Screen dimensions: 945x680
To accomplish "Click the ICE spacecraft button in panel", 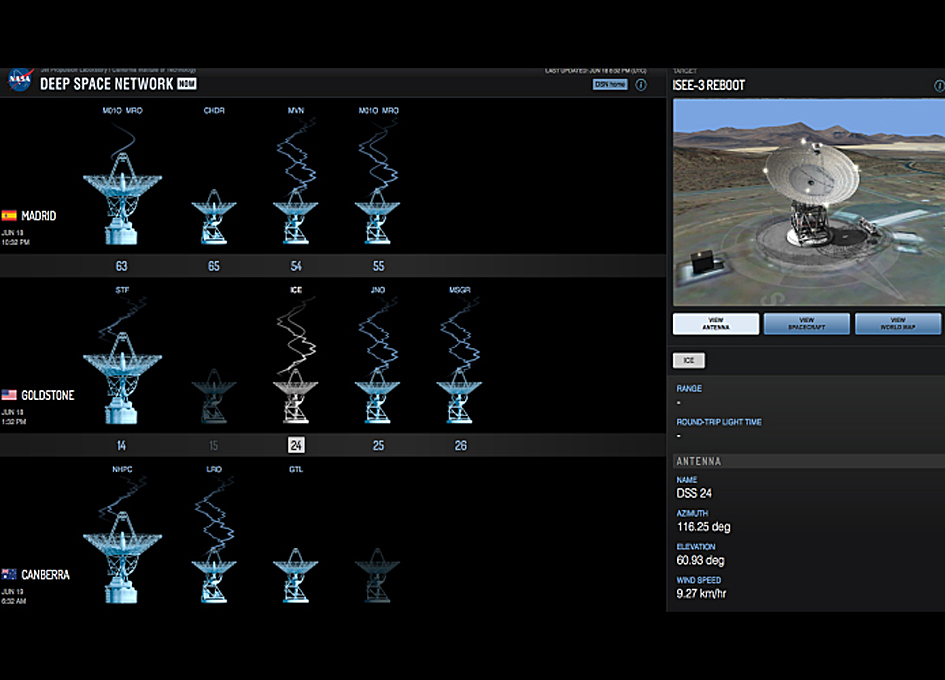I will tap(689, 360).
